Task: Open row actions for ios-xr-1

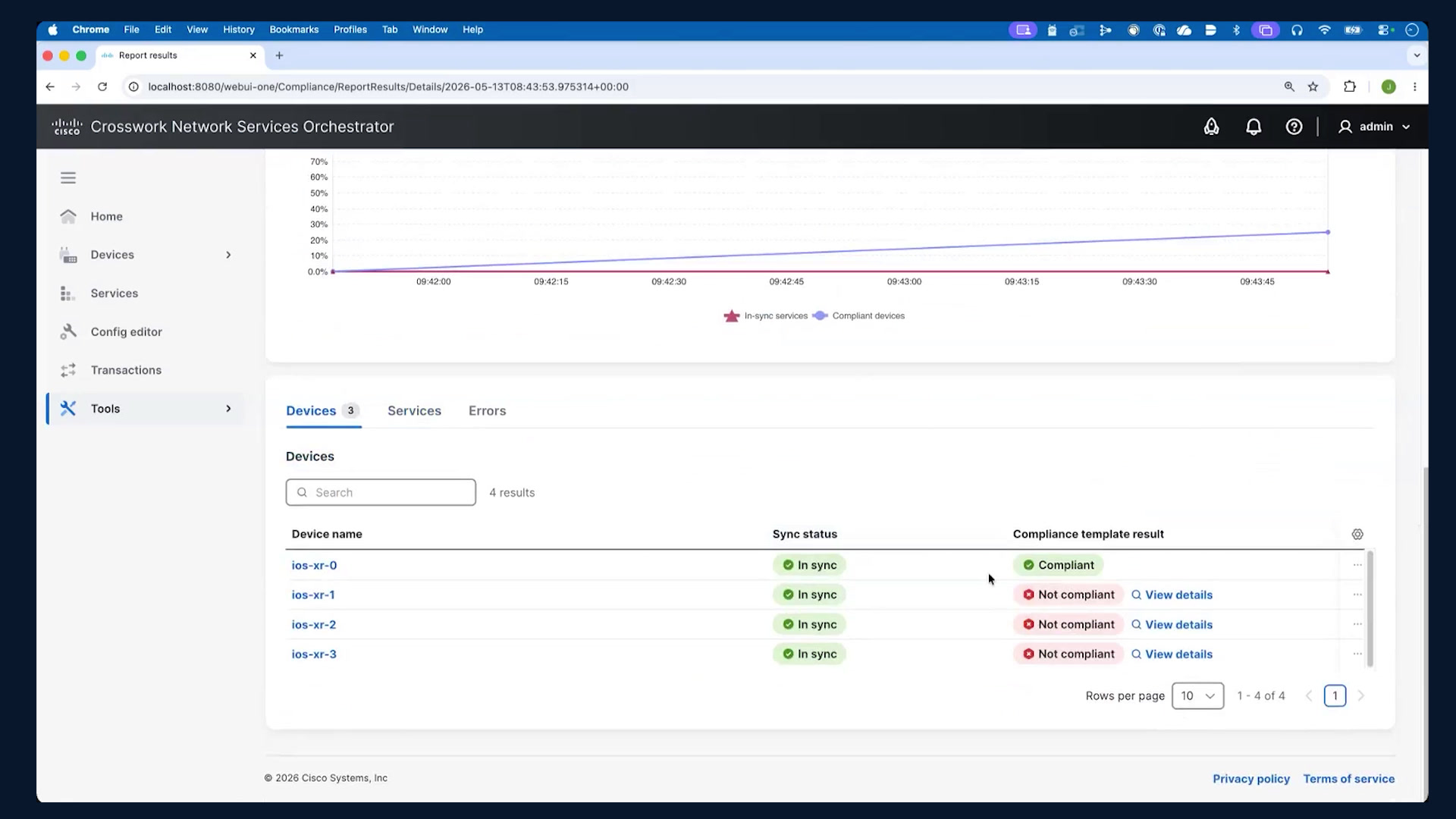Action: (1357, 595)
